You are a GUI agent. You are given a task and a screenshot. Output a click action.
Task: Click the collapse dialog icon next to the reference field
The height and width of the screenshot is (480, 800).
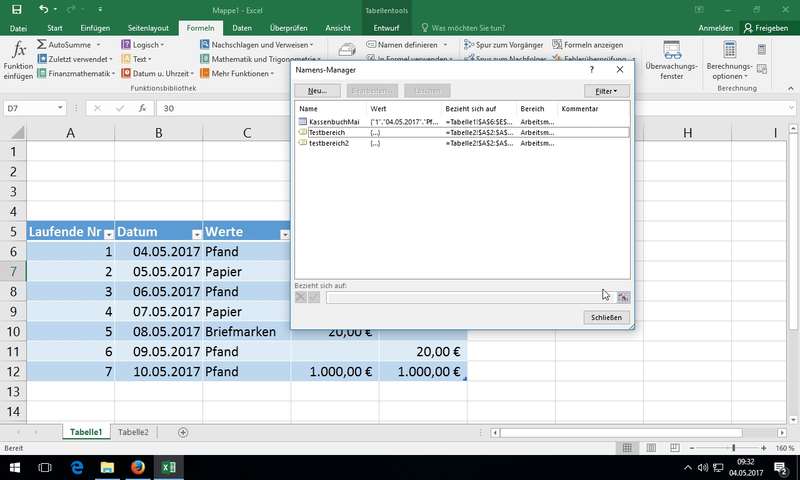(x=623, y=297)
